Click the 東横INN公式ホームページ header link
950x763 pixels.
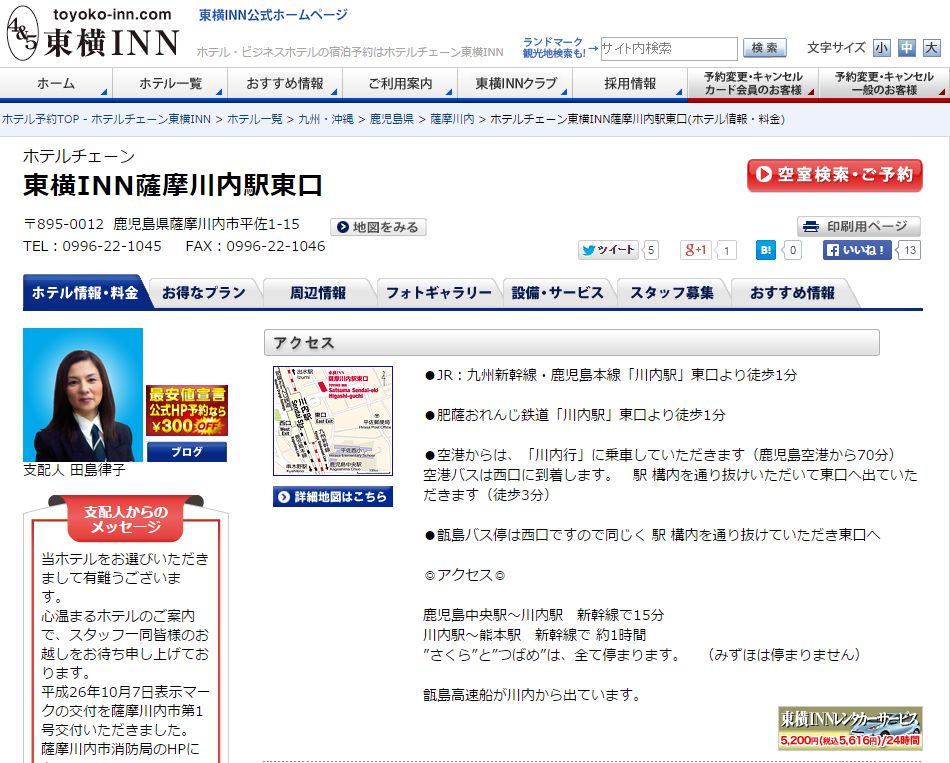273,15
